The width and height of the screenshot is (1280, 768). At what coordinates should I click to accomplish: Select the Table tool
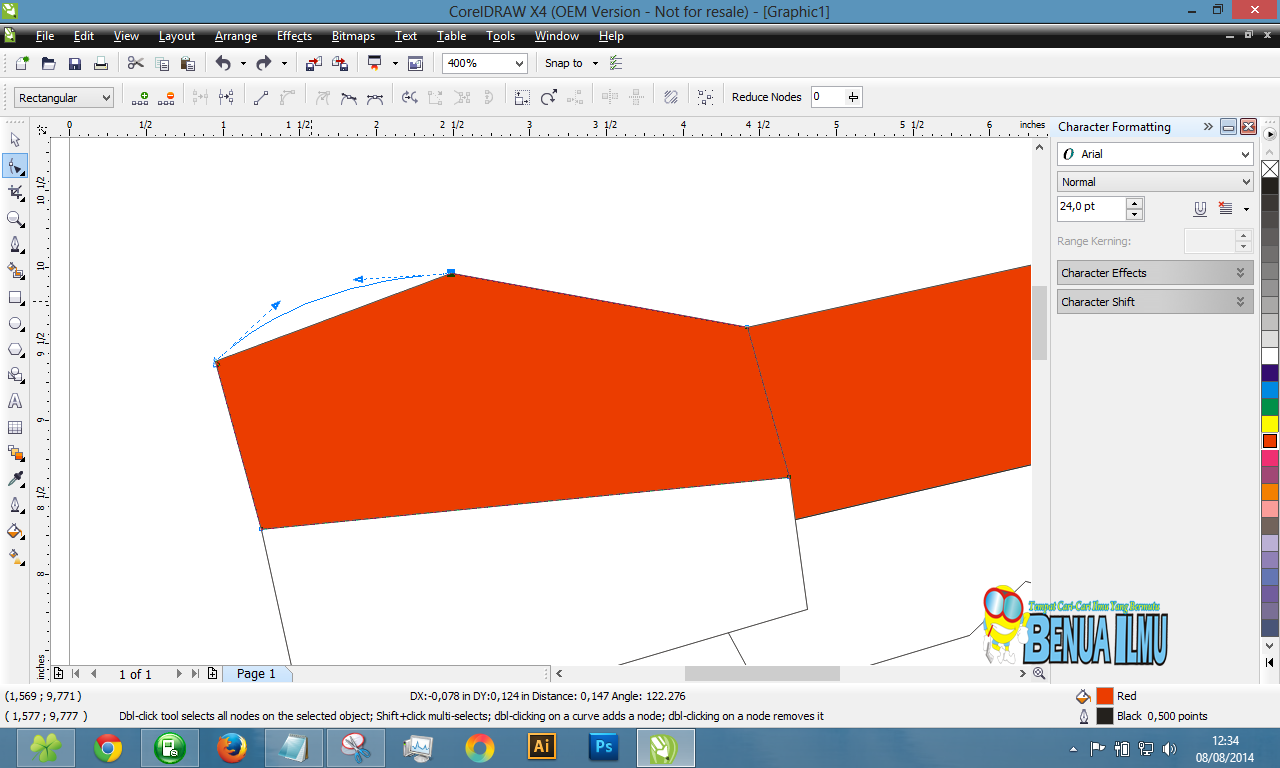pos(15,427)
